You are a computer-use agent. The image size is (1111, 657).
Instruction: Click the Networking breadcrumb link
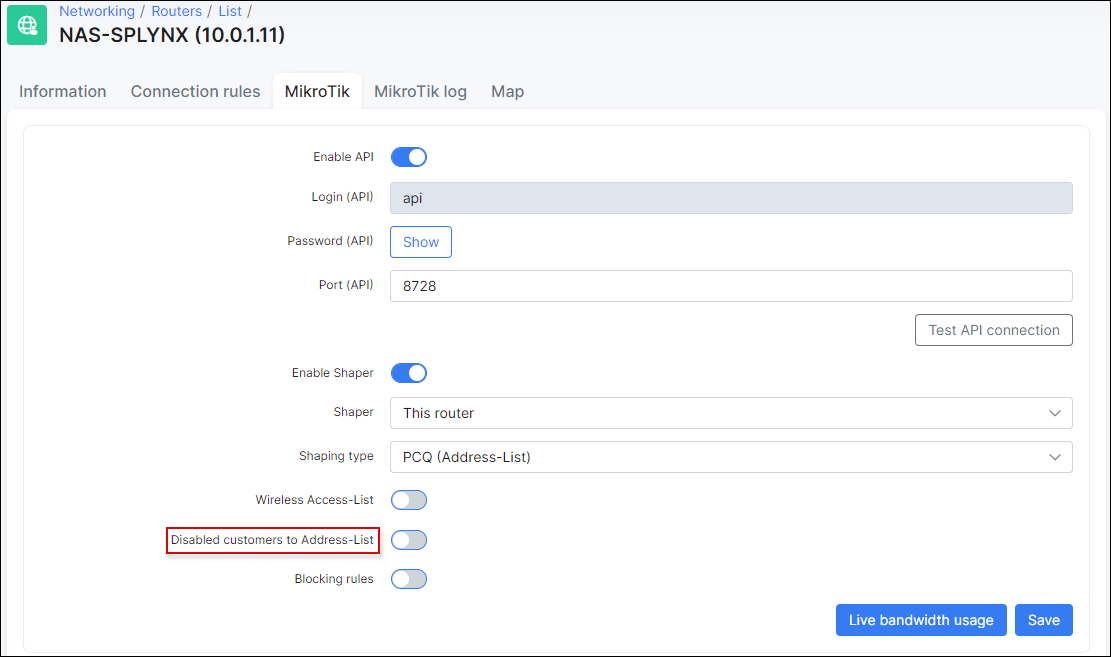click(97, 11)
